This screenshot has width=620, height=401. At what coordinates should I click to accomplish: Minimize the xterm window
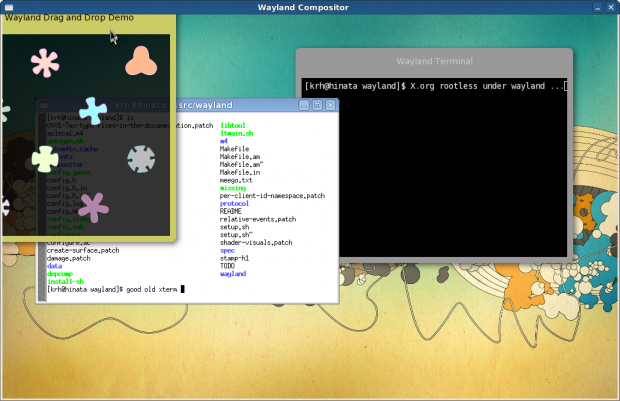coord(304,105)
